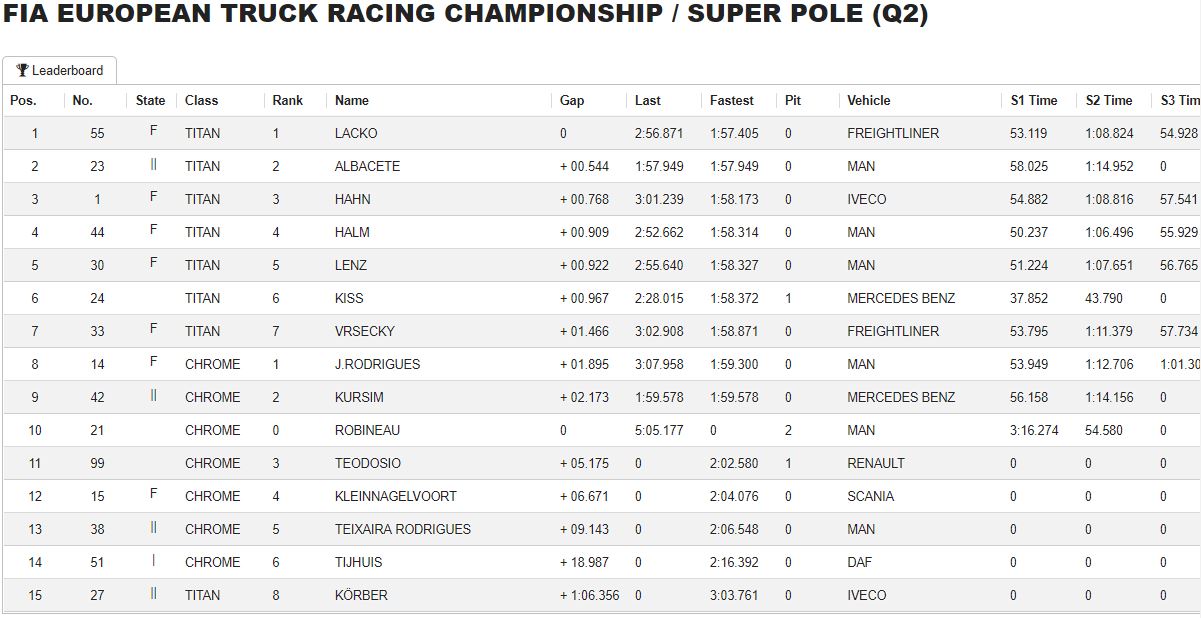Click the trophy icon on Leaderboard tab
Viewport: 1201px width, 618px height.
tap(22, 71)
